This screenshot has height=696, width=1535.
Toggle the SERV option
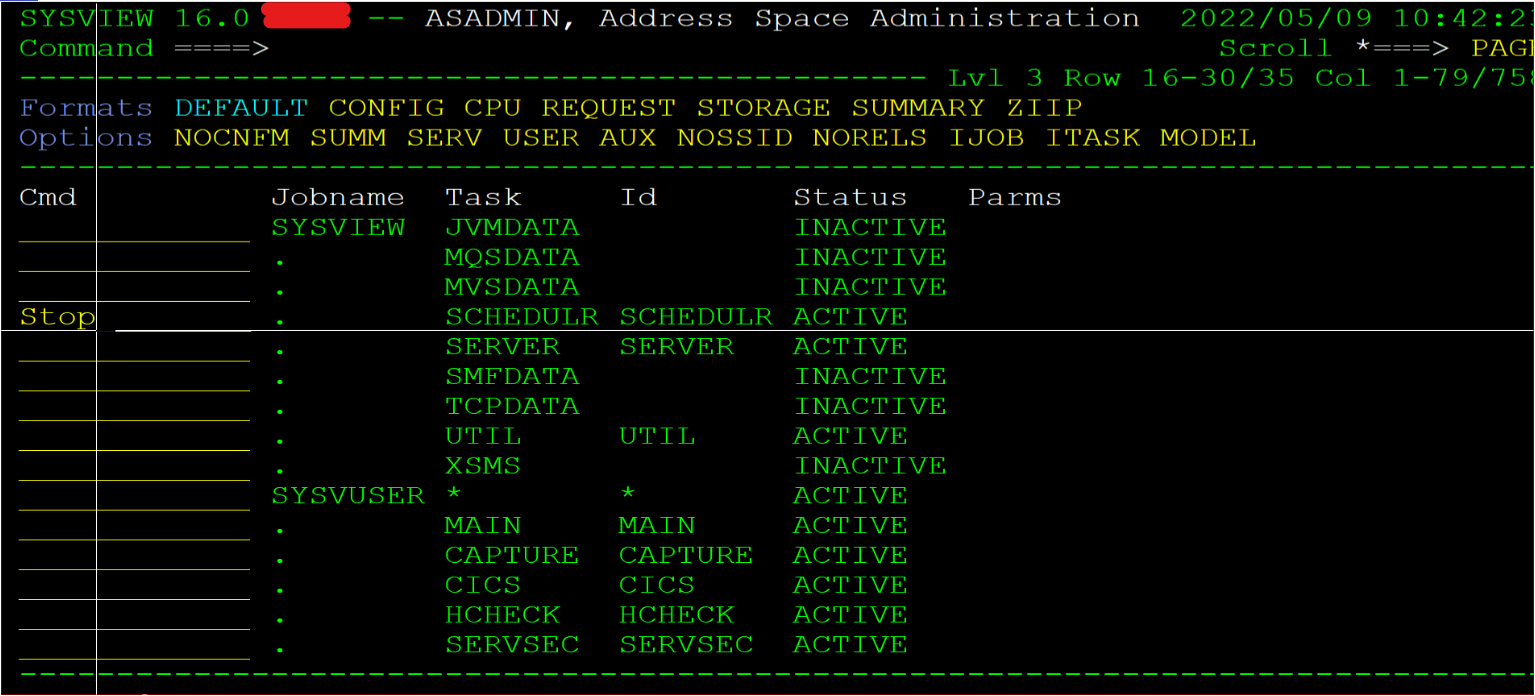tap(444, 137)
